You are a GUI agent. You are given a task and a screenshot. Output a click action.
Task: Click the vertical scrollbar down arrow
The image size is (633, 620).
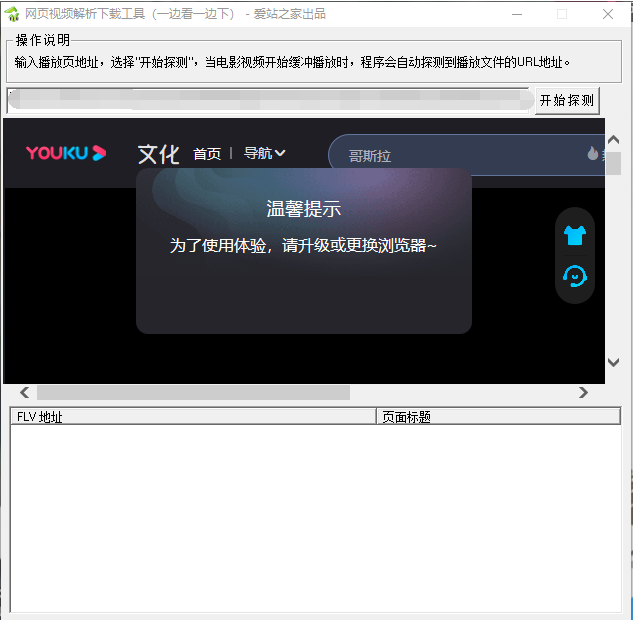(x=614, y=362)
